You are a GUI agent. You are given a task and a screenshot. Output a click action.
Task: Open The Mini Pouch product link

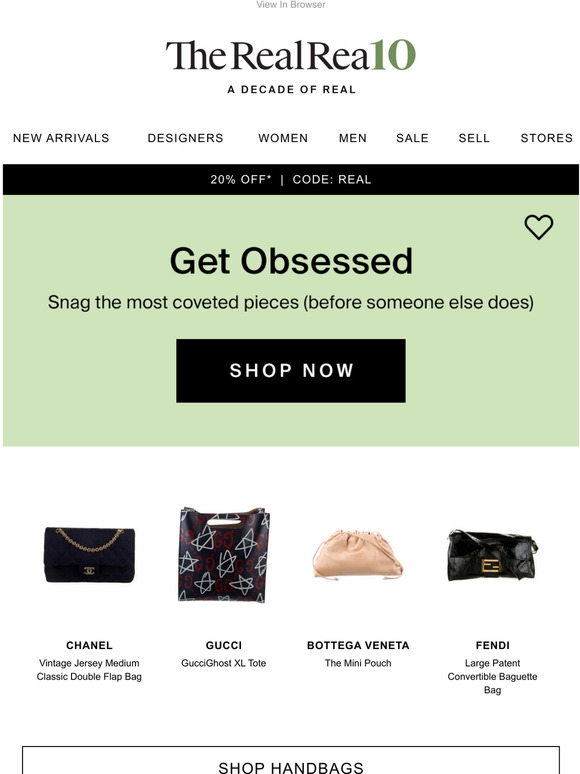click(358, 663)
